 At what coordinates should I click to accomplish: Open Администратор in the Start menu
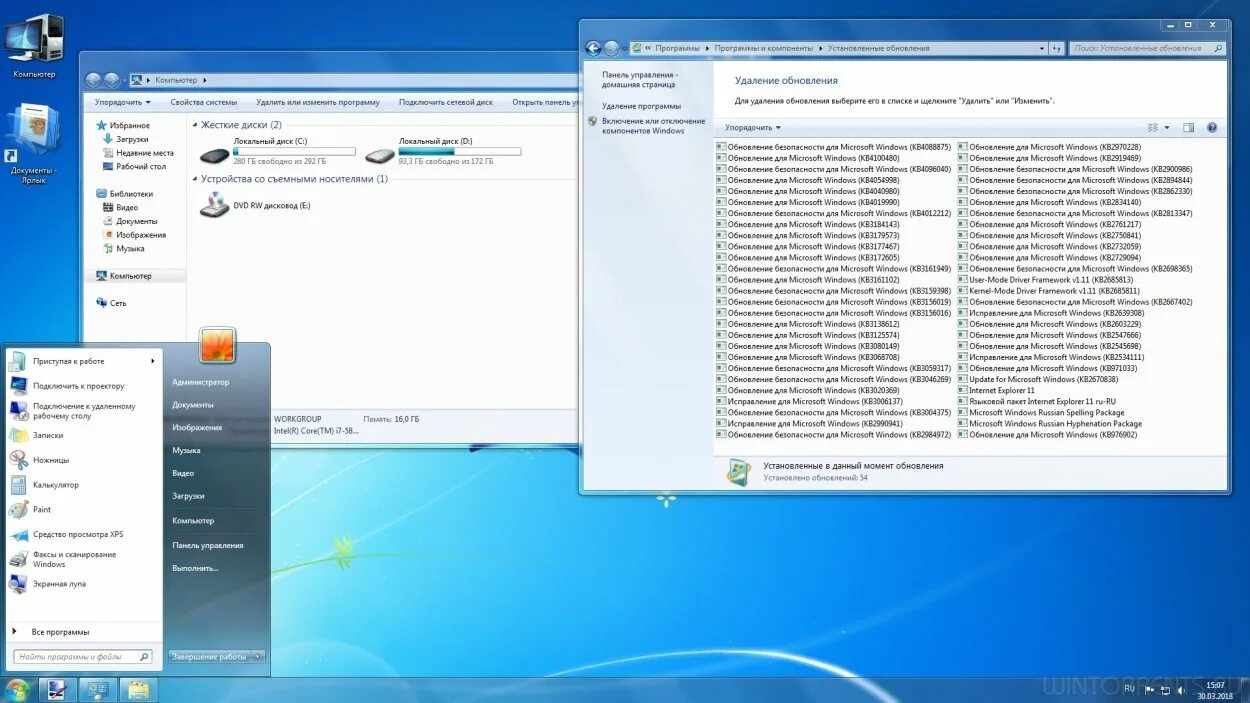click(x=200, y=382)
